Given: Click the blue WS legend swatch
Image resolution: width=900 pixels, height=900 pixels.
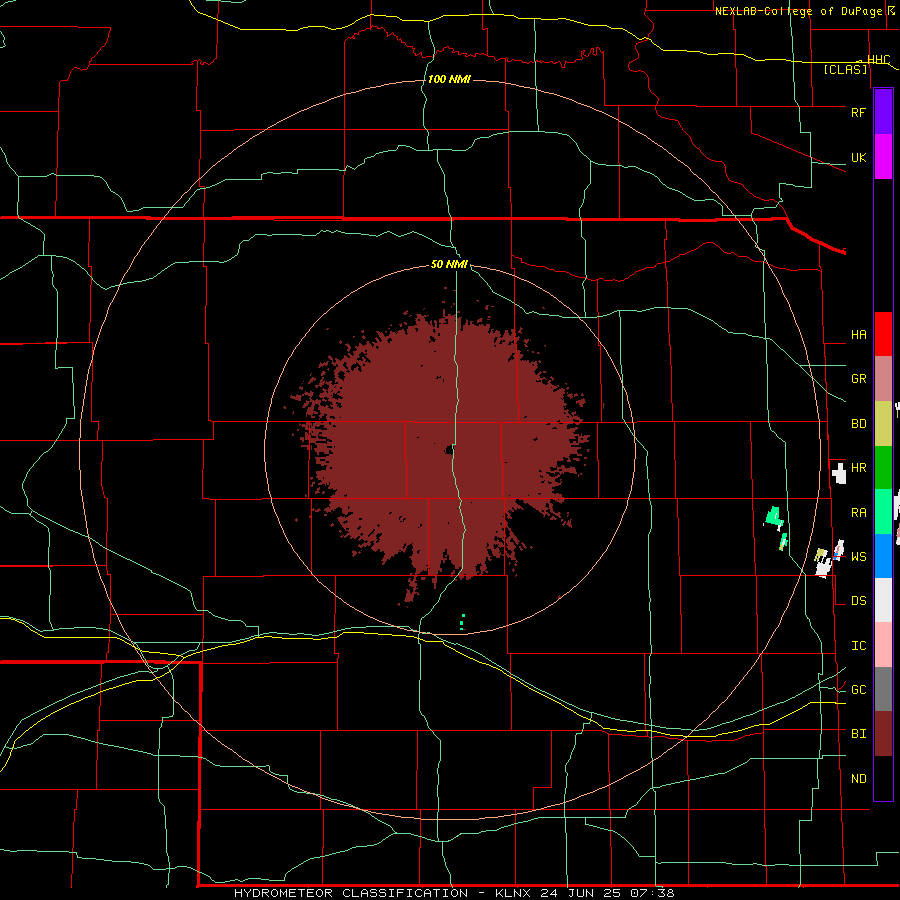Looking at the screenshot, I should 883,556.
